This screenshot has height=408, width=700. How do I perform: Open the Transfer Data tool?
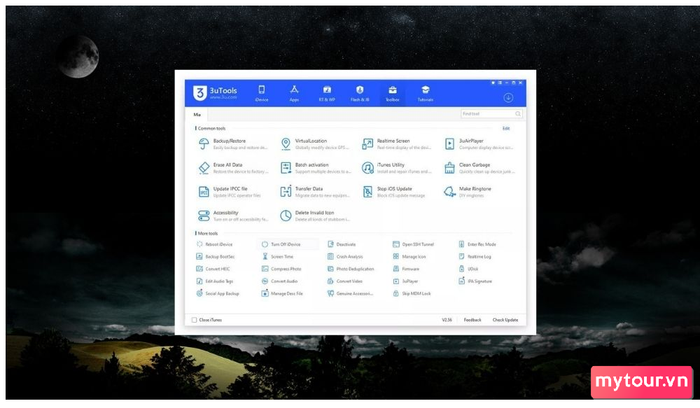tap(314, 192)
